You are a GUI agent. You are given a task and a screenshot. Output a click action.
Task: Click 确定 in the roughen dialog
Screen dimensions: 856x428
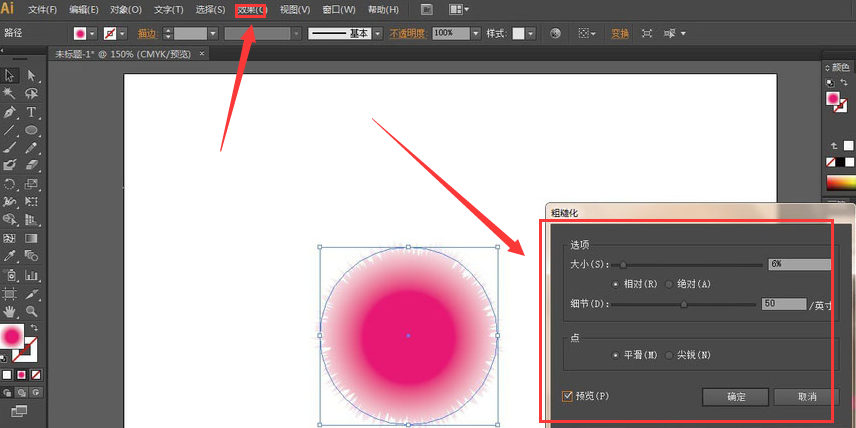tap(736, 397)
